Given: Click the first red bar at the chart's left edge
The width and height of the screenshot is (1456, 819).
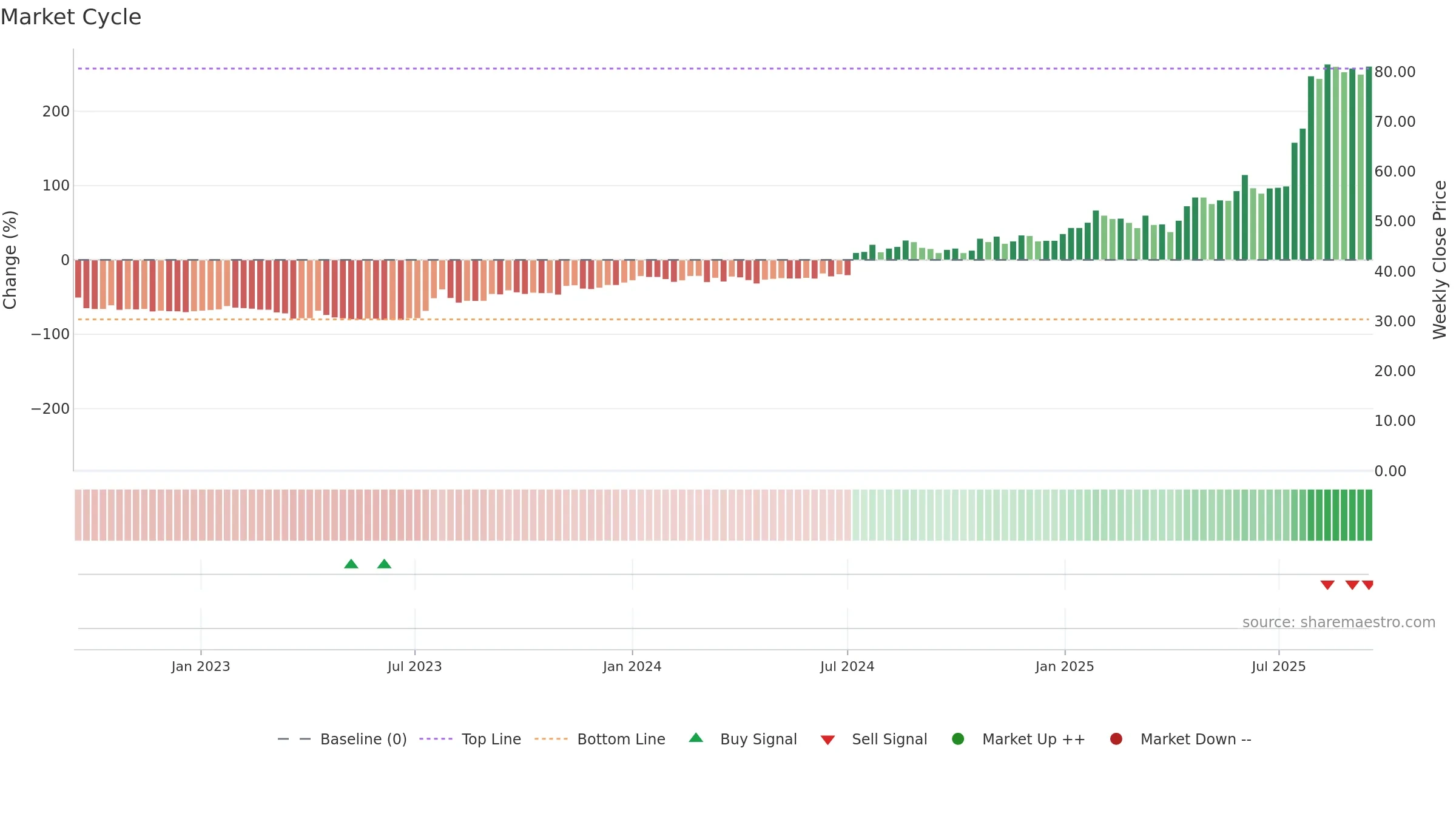Looking at the screenshot, I should [x=78, y=278].
